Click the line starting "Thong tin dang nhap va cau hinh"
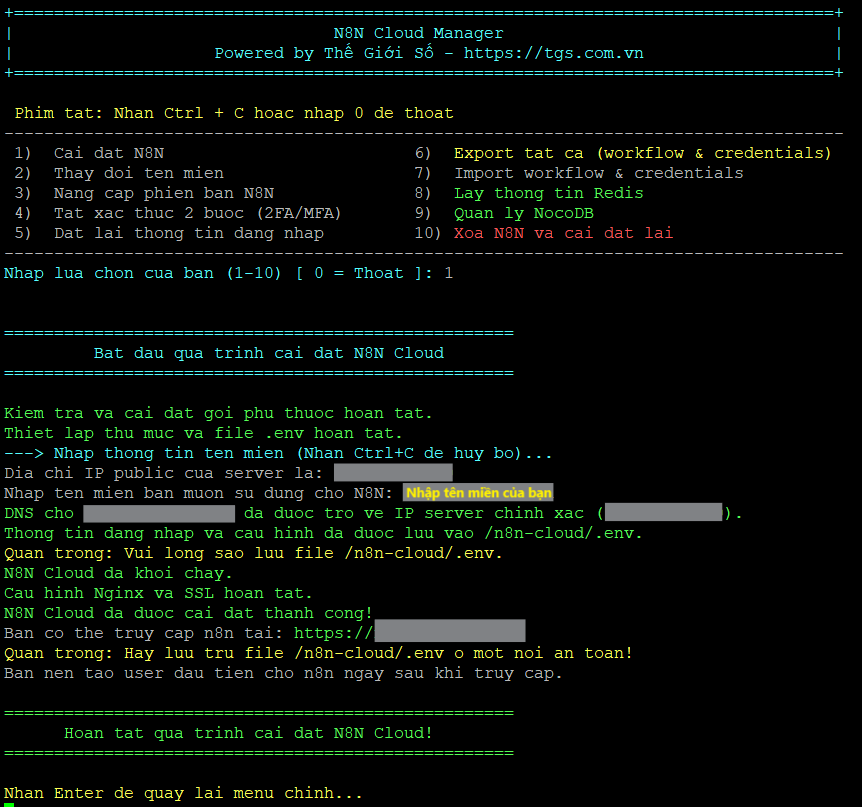The width and height of the screenshot is (862, 807). (x=323, y=533)
